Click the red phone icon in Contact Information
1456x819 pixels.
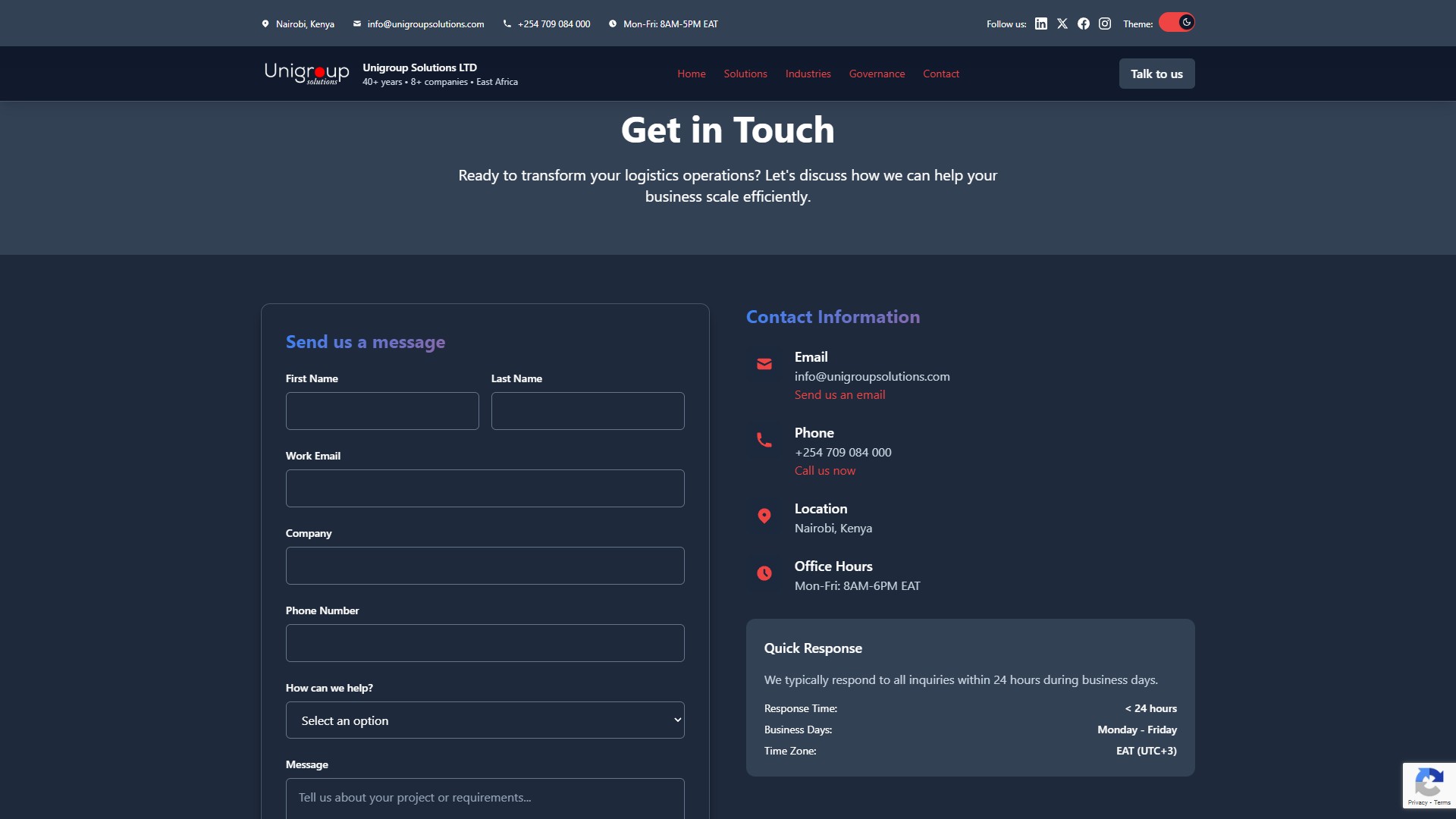point(764,440)
